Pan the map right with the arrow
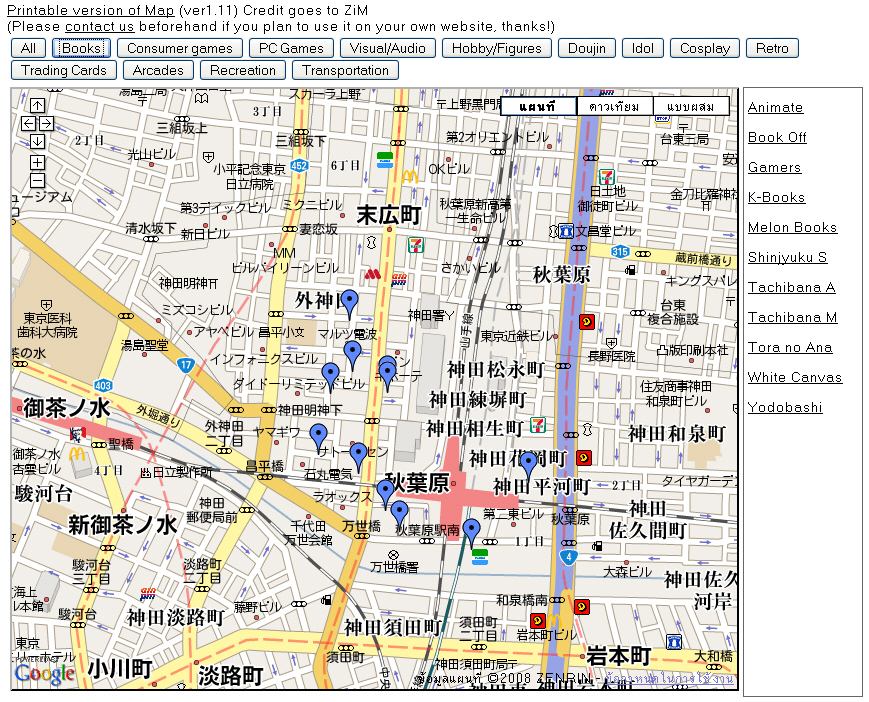Screen dimensions: 869x702 pos(47,124)
